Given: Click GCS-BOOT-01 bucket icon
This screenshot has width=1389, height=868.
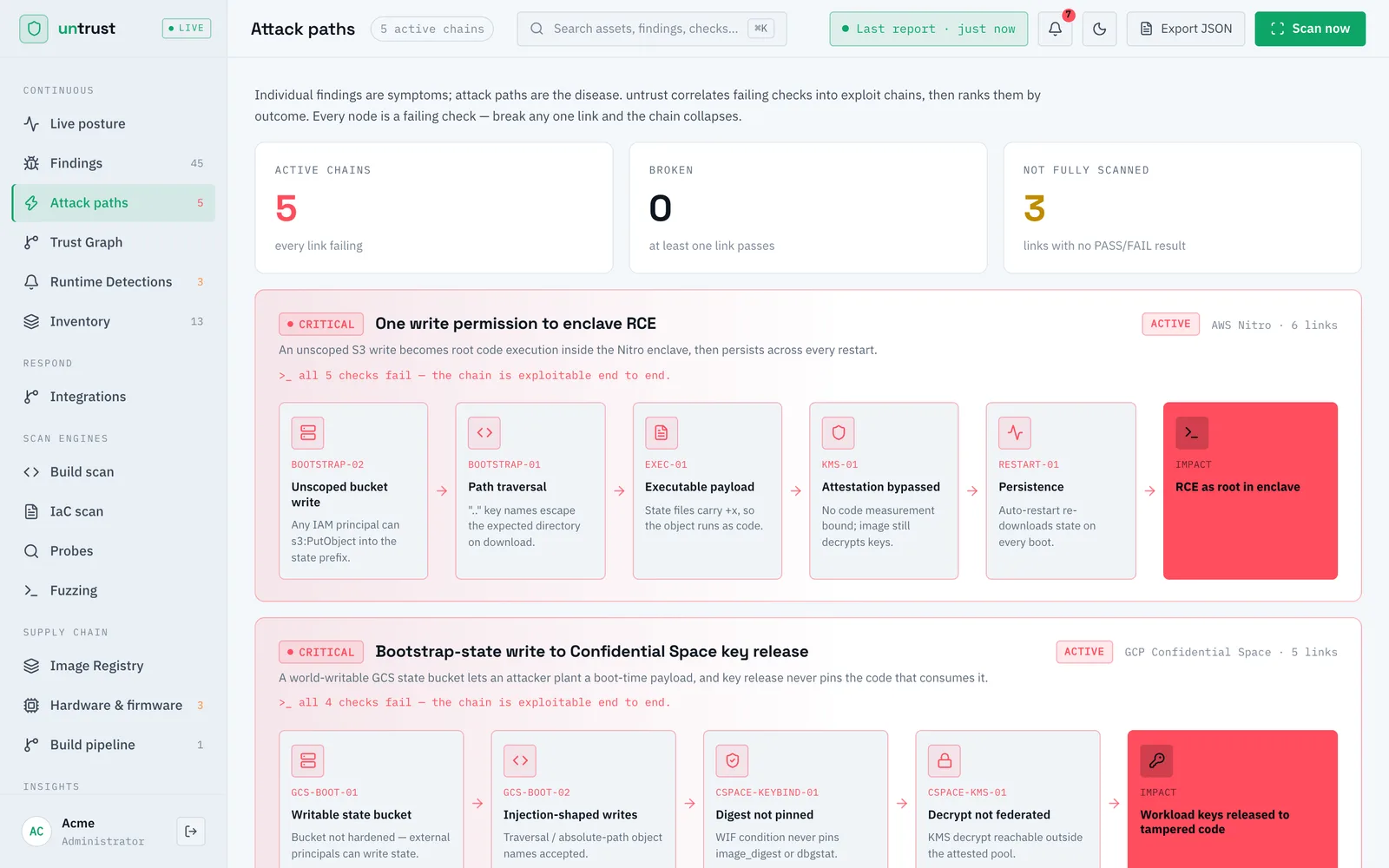Looking at the screenshot, I should tap(308, 760).
